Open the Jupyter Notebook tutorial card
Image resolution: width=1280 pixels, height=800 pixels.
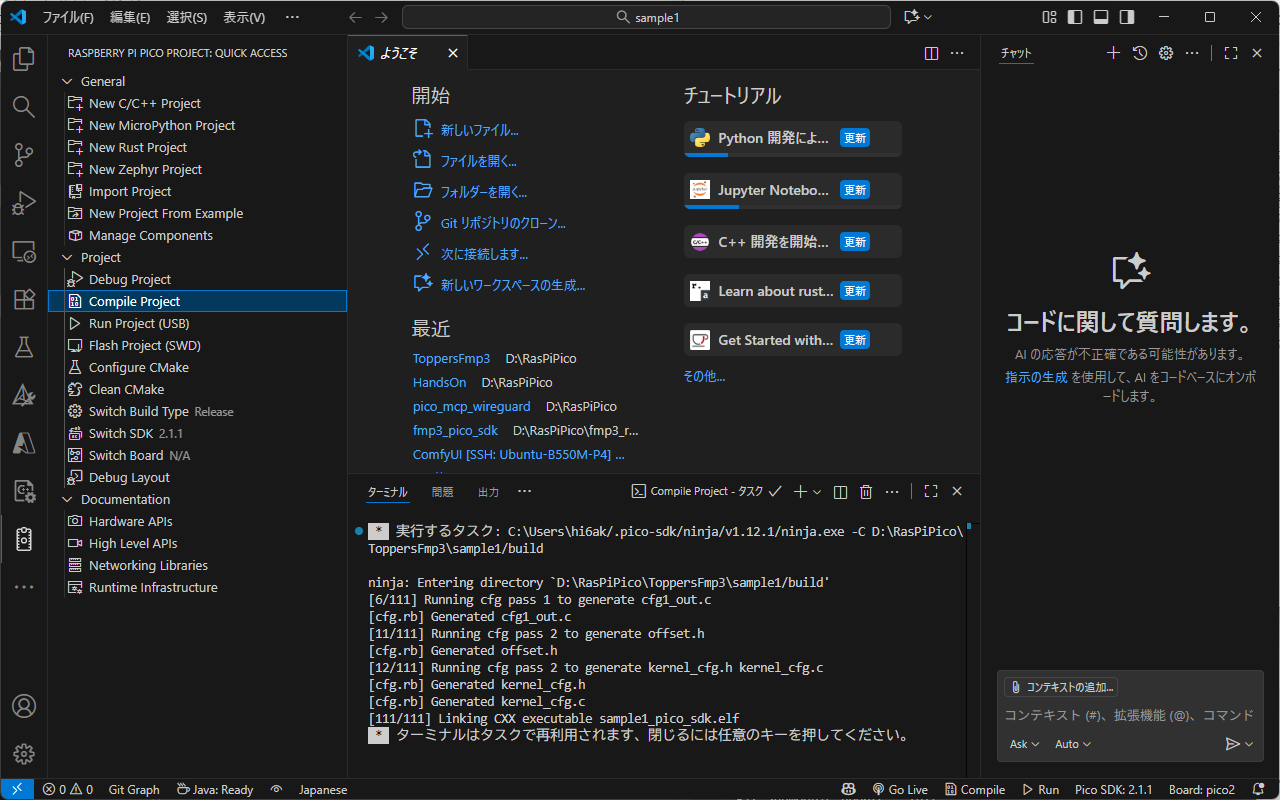tap(792, 191)
